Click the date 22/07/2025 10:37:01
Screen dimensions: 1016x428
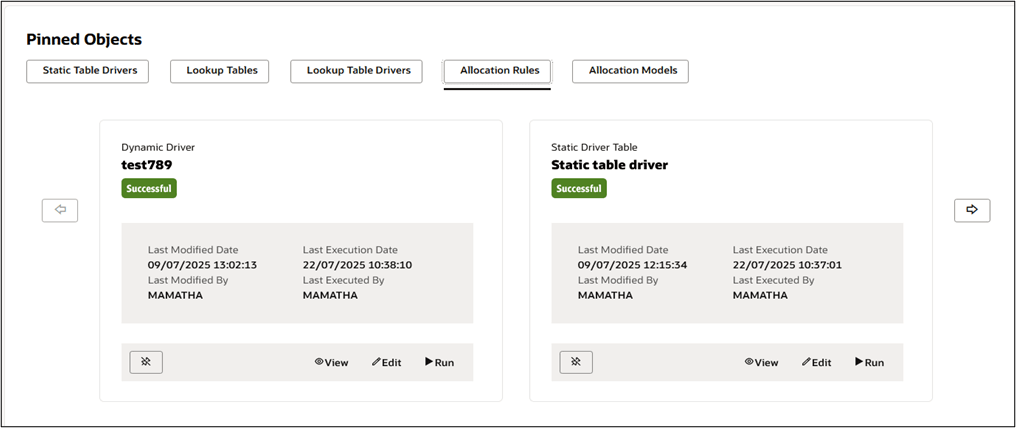coord(787,265)
